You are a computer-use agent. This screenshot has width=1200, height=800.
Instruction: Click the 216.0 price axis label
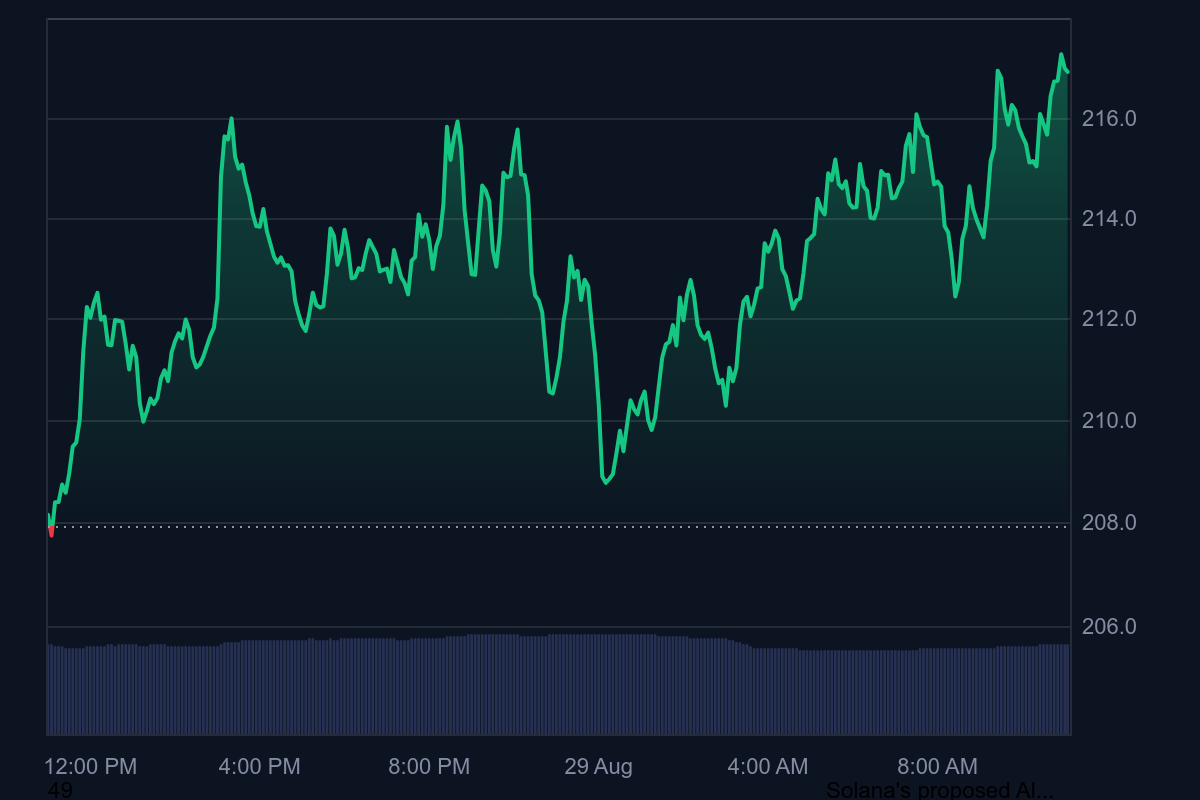click(x=1109, y=119)
